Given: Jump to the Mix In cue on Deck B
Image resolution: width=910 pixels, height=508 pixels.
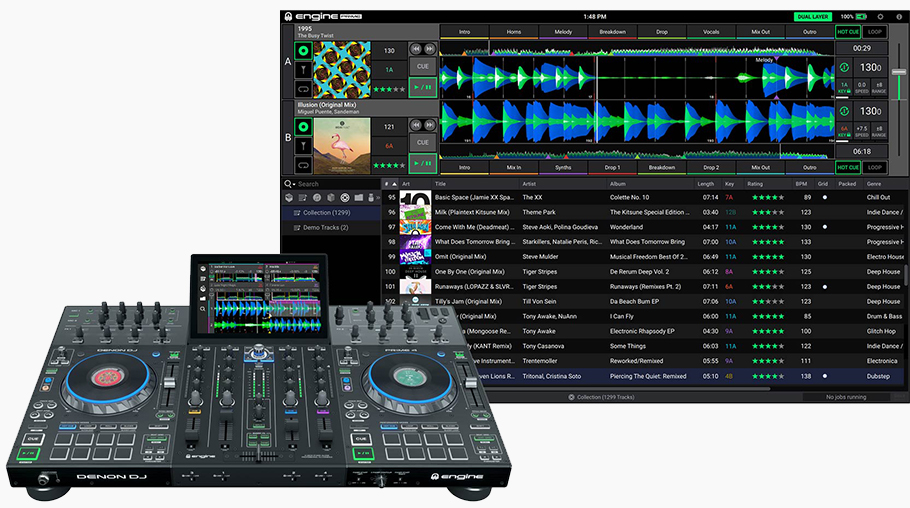Looking at the screenshot, I should [514, 167].
